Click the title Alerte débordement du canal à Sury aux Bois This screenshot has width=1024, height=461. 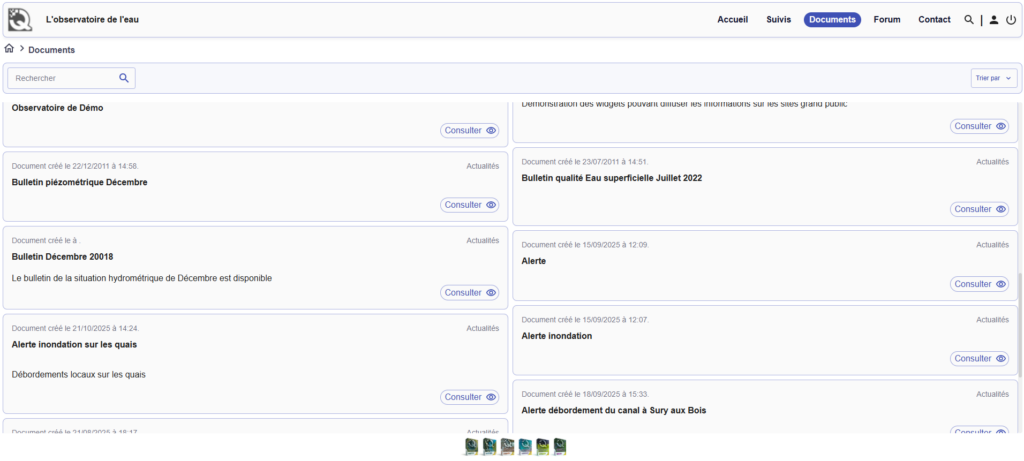click(614, 411)
